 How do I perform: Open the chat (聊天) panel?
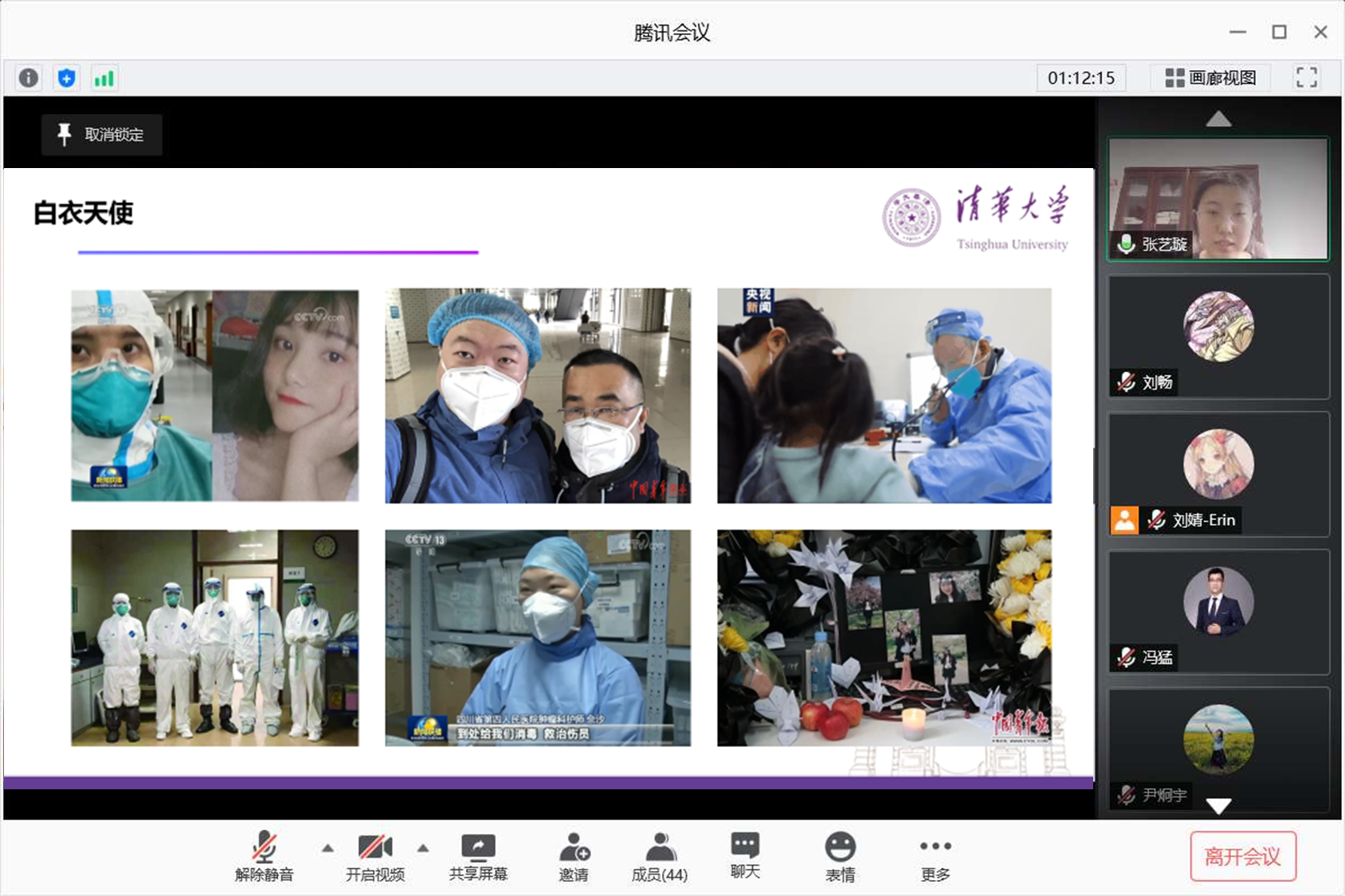click(x=745, y=855)
